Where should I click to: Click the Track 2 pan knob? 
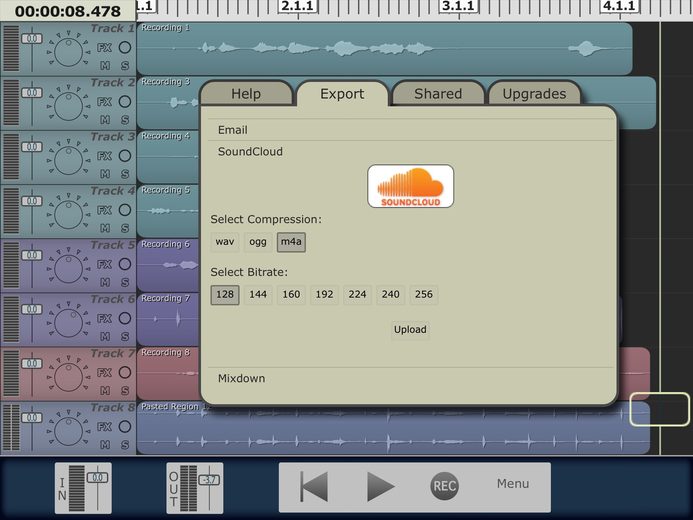pyautogui.click(x=69, y=106)
